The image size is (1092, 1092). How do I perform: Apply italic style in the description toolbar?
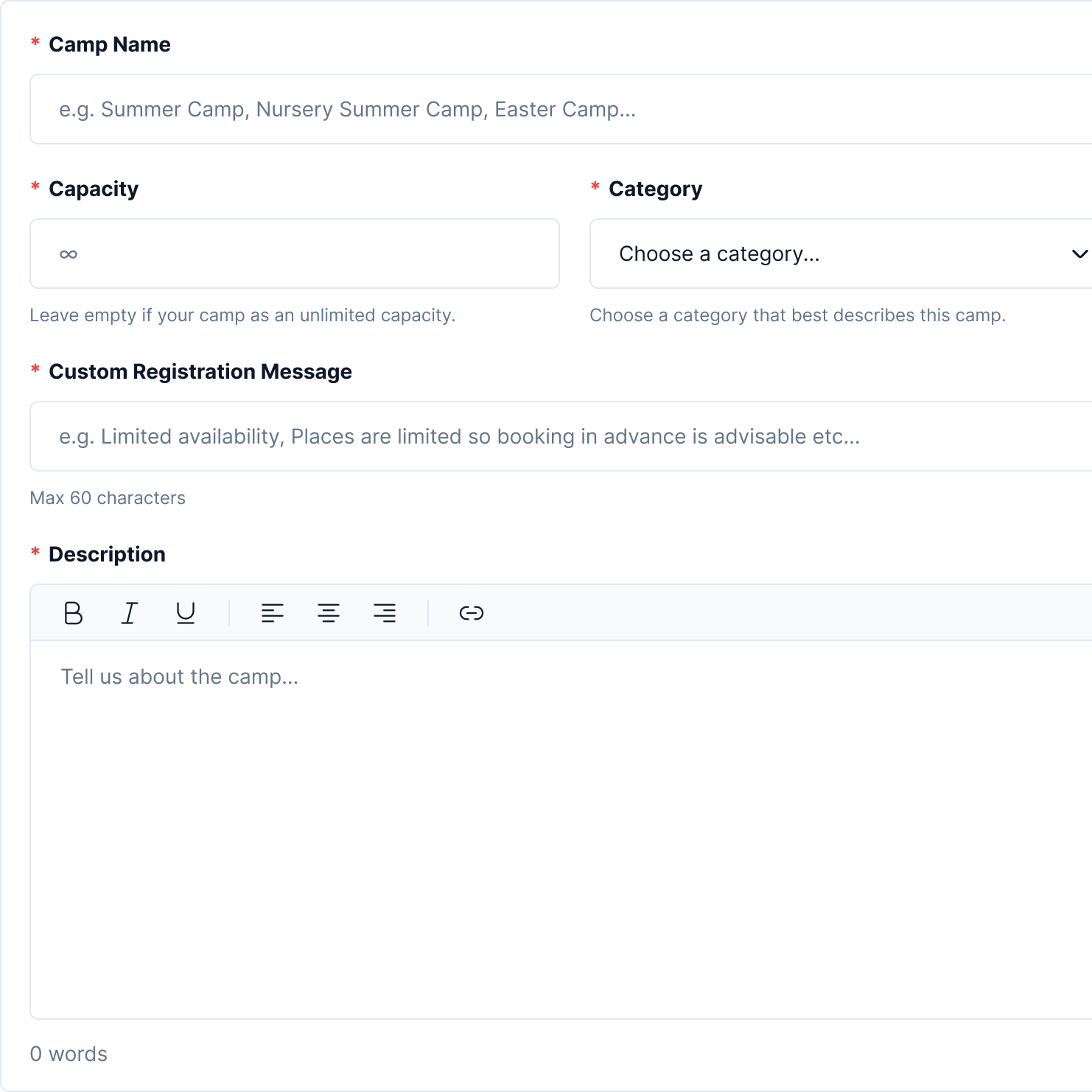coord(129,613)
